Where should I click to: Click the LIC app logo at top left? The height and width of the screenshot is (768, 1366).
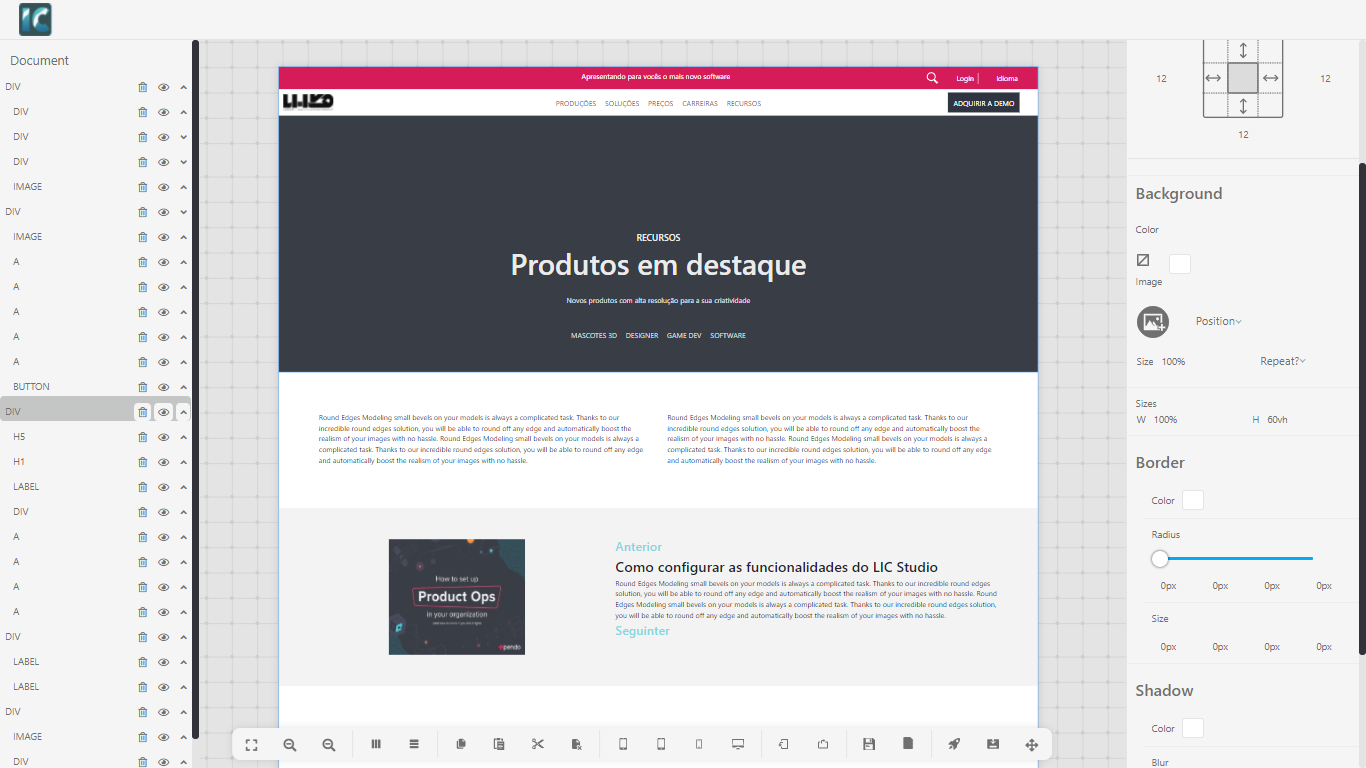[x=35, y=20]
